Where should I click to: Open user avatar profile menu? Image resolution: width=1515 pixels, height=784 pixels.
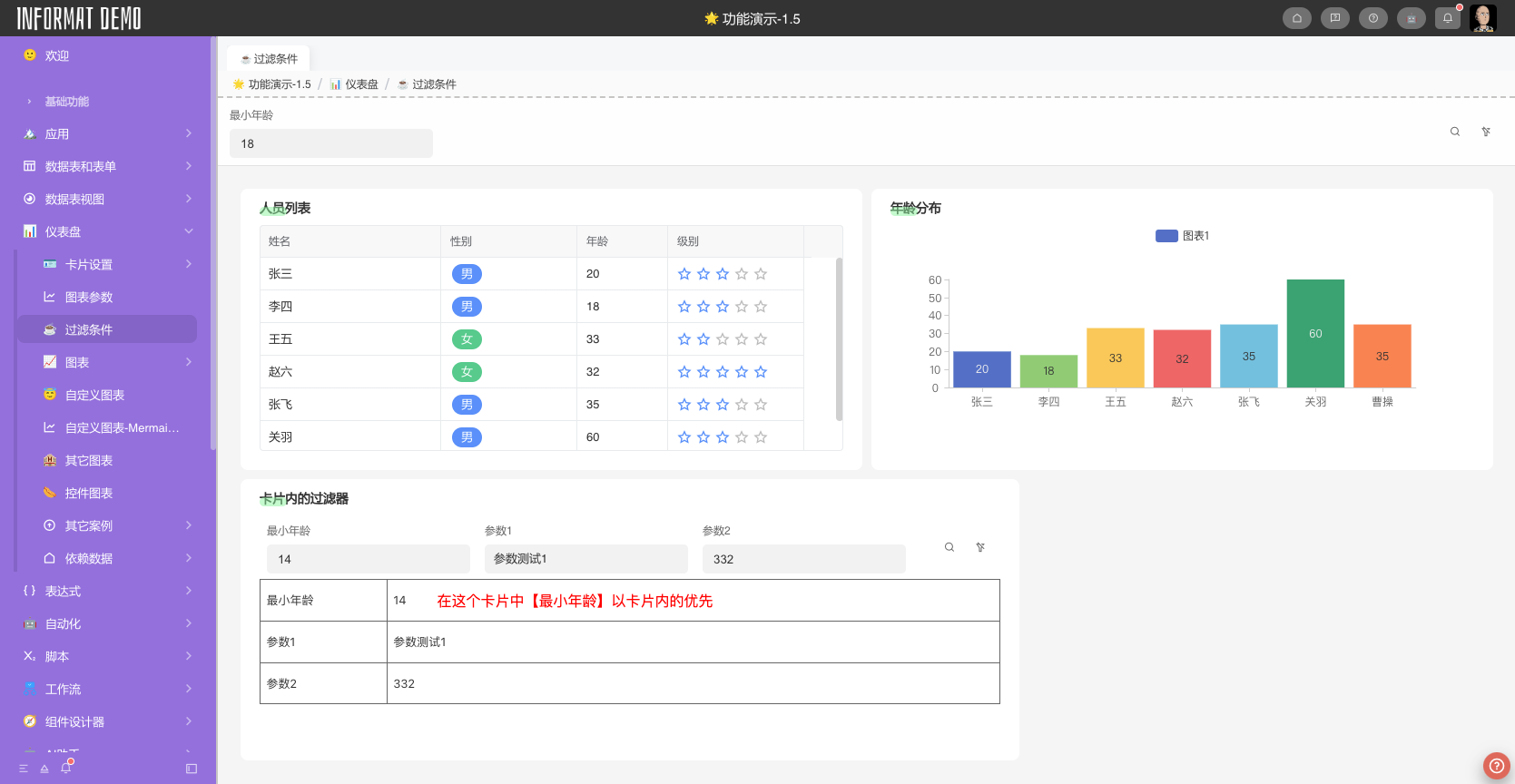point(1483,18)
